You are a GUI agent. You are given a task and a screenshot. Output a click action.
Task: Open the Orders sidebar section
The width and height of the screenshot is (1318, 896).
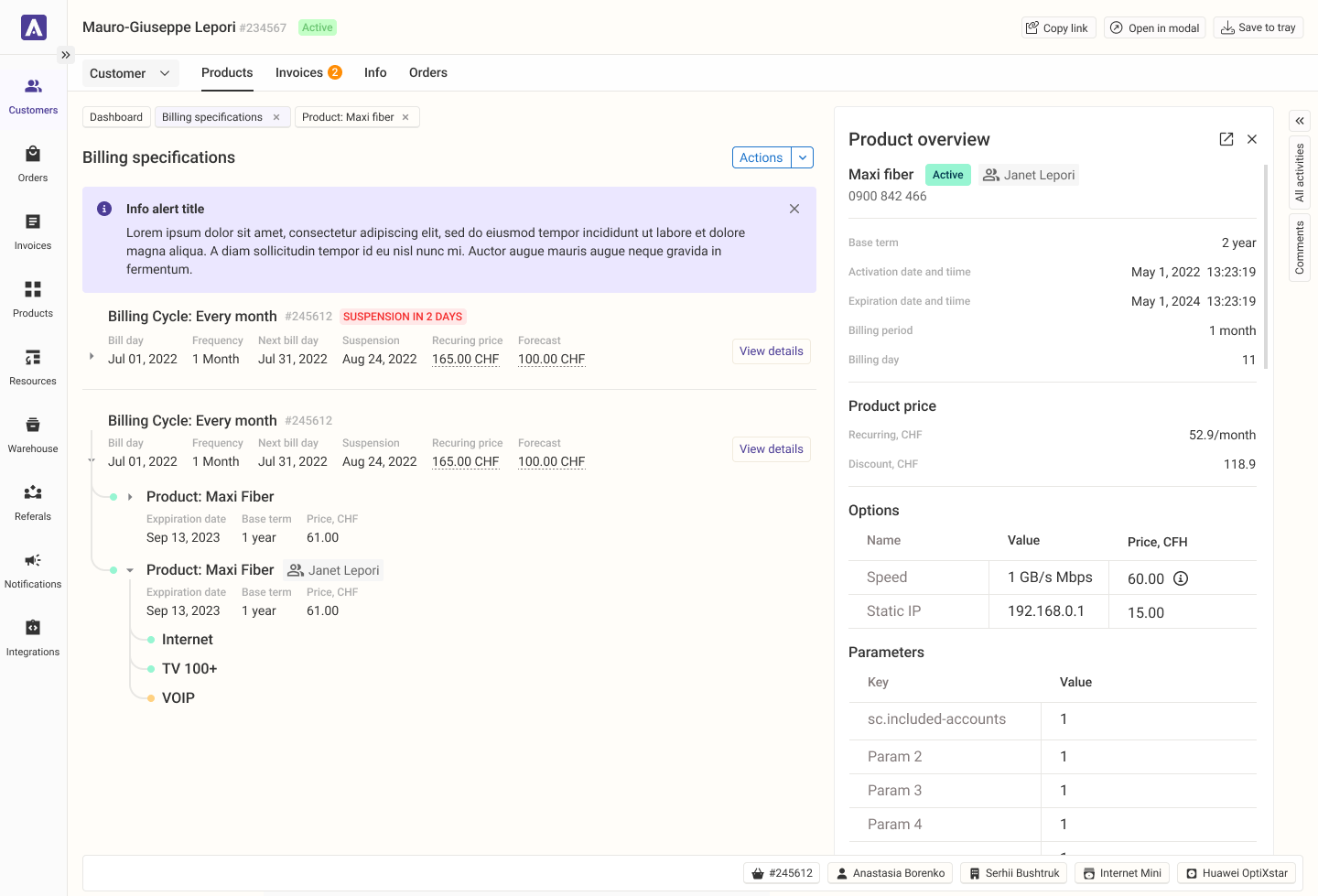coord(33,164)
